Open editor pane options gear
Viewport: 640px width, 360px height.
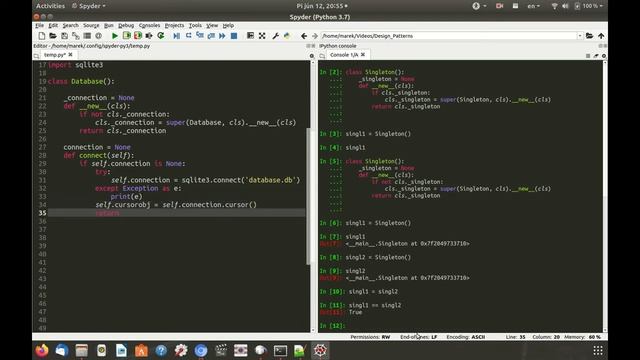312,56
